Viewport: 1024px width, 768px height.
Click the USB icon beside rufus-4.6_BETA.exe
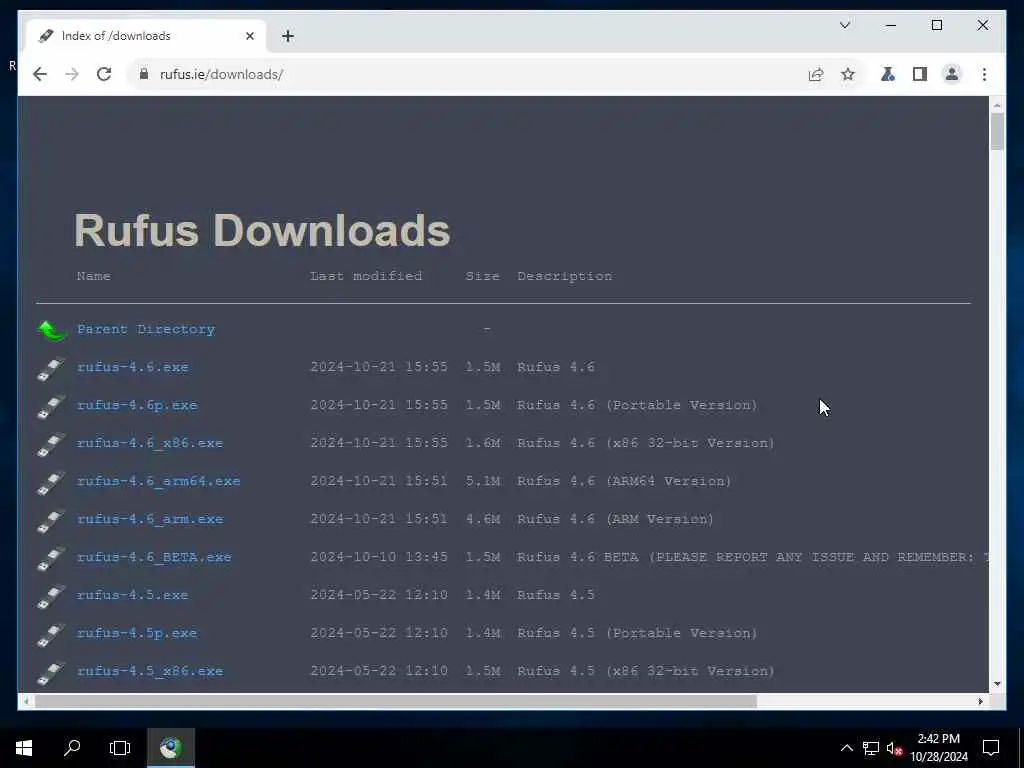coord(51,558)
